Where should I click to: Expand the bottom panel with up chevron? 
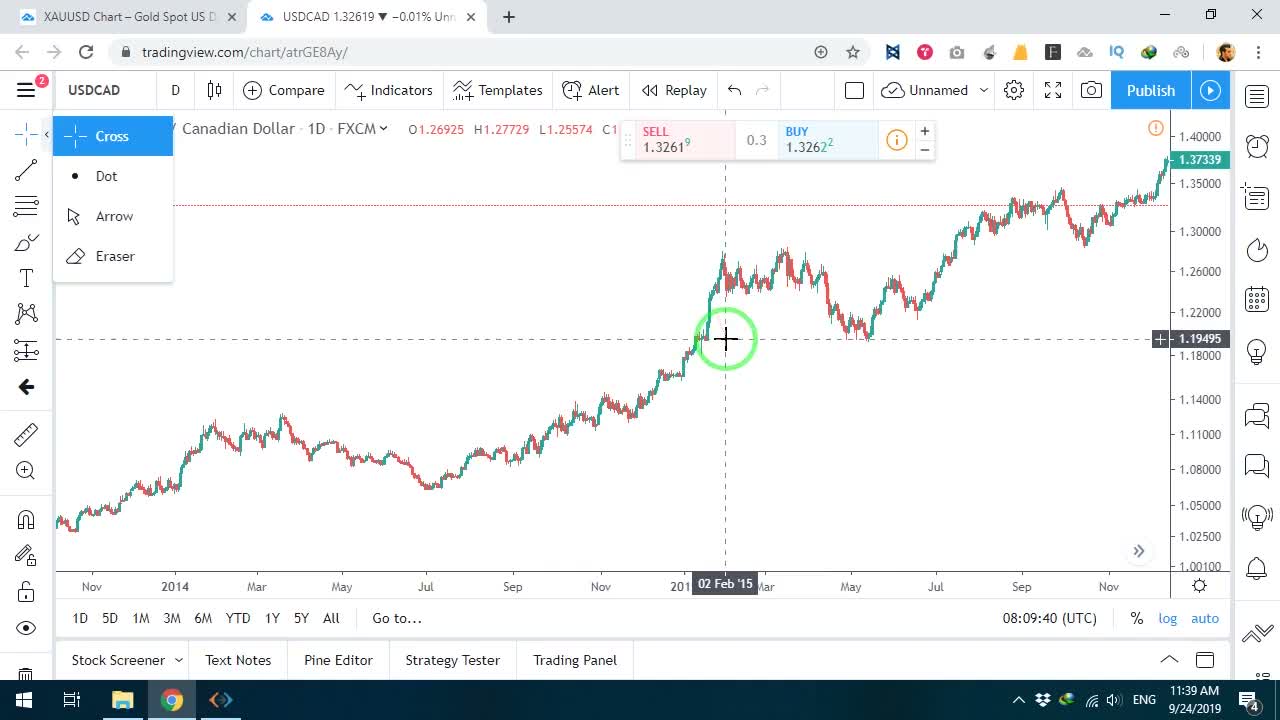click(x=1169, y=660)
